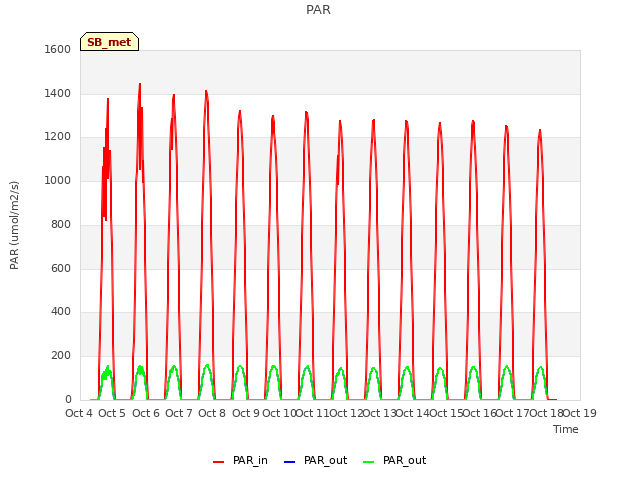The image size is (640, 480).
Task: Click the SB_met annotation box
Action: [109, 42]
